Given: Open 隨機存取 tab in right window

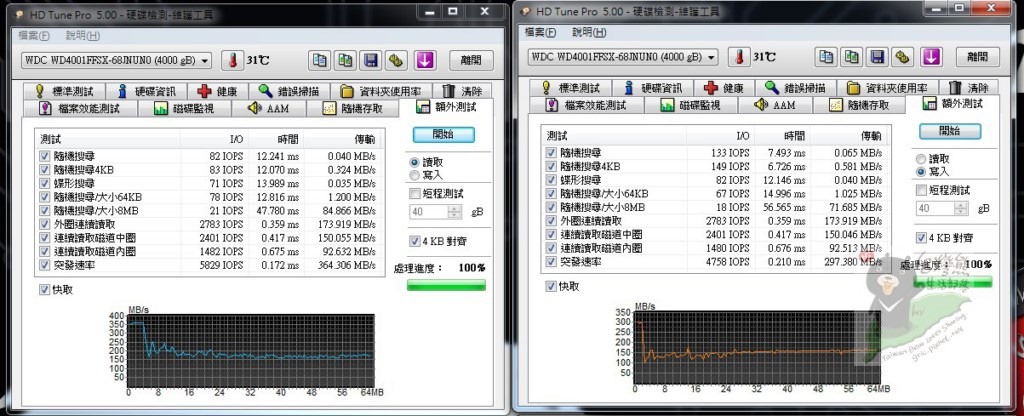Looking at the screenshot, I should tap(859, 104).
